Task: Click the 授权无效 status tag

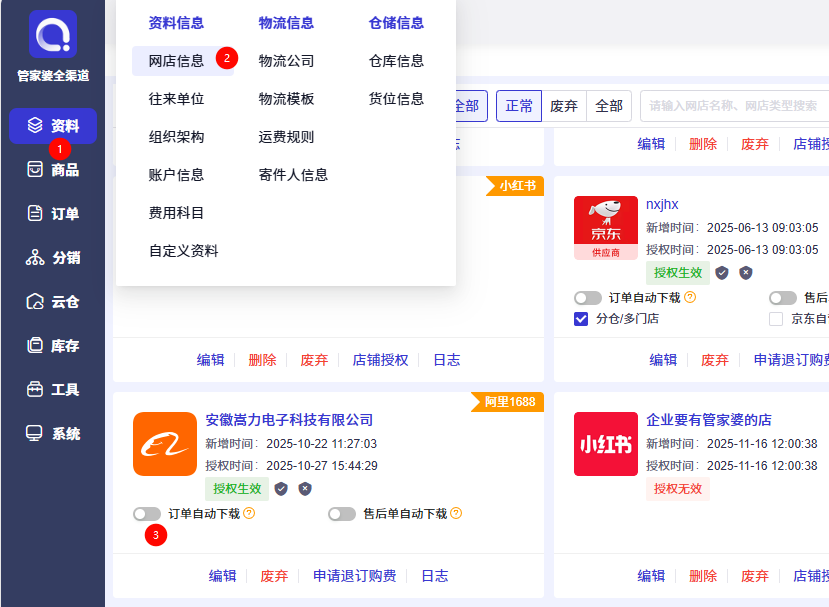Action: 678,489
